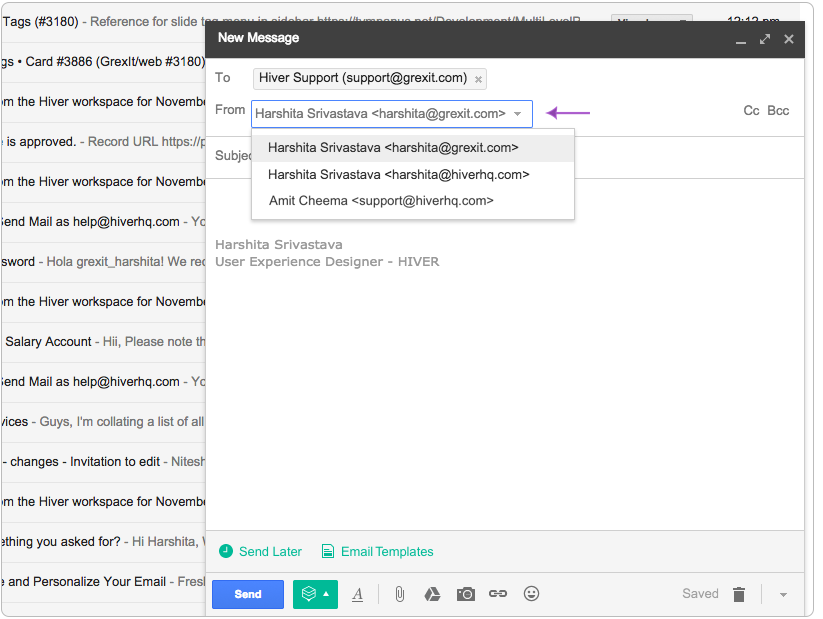Open the emoji picker smiley icon
The width and height of the screenshot is (823, 619).
click(531, 594)
